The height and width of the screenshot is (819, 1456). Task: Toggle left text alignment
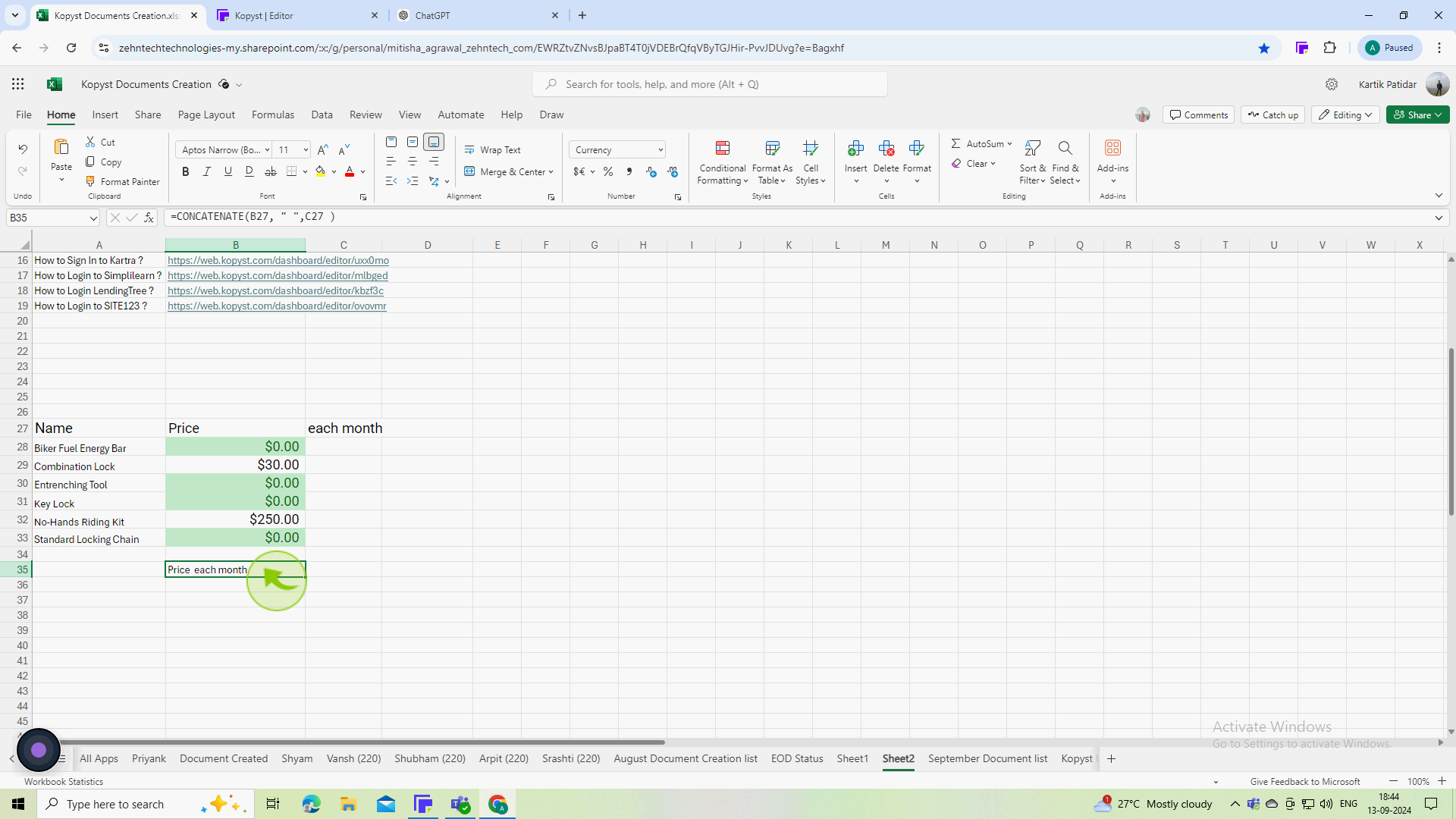tap(391, 162)
